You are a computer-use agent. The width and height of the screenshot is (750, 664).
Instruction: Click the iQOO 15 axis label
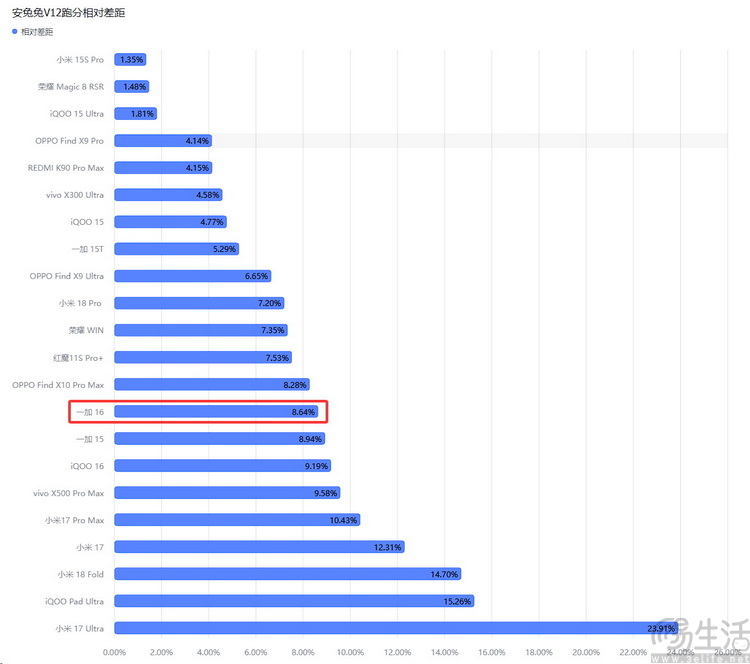point(87,222)
